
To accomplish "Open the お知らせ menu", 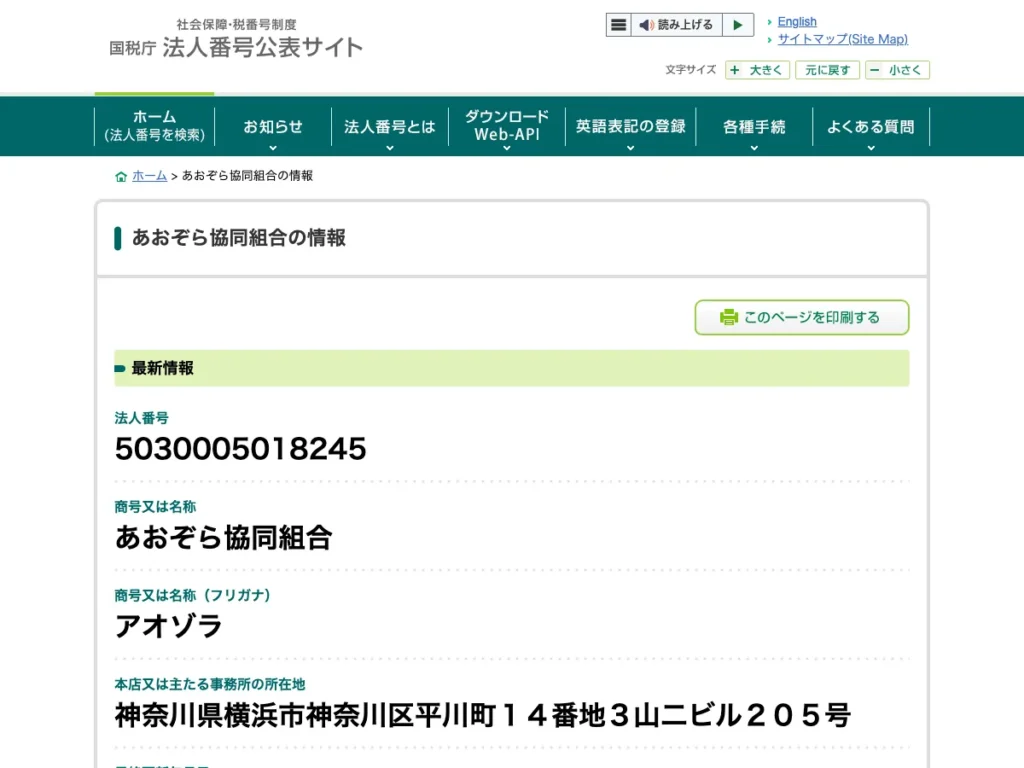I will 273,126.
